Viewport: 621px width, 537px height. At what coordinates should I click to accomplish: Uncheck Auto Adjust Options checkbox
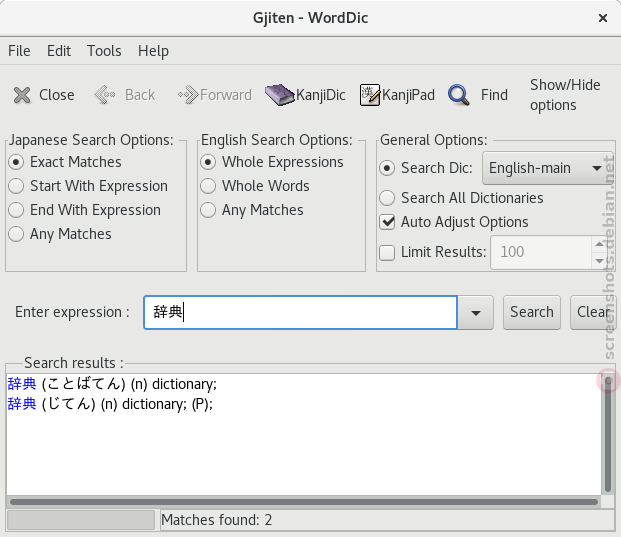[387, 222]
